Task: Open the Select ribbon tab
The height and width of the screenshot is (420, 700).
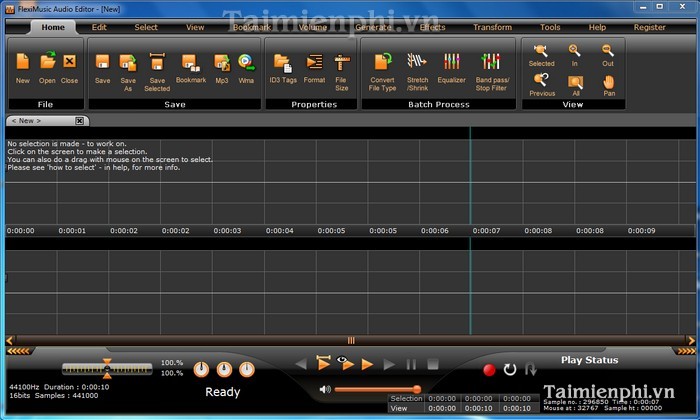Action: 146,27
